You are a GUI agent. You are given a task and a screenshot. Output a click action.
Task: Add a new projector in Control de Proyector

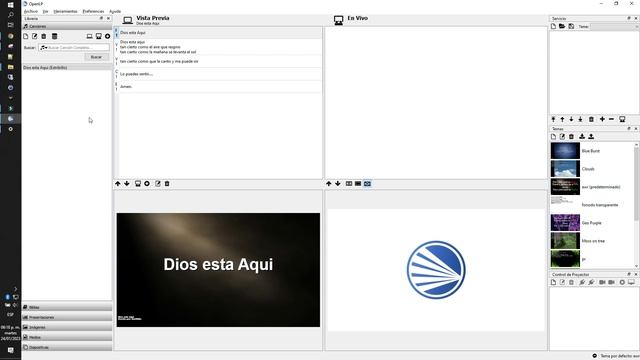click(553, 282)
